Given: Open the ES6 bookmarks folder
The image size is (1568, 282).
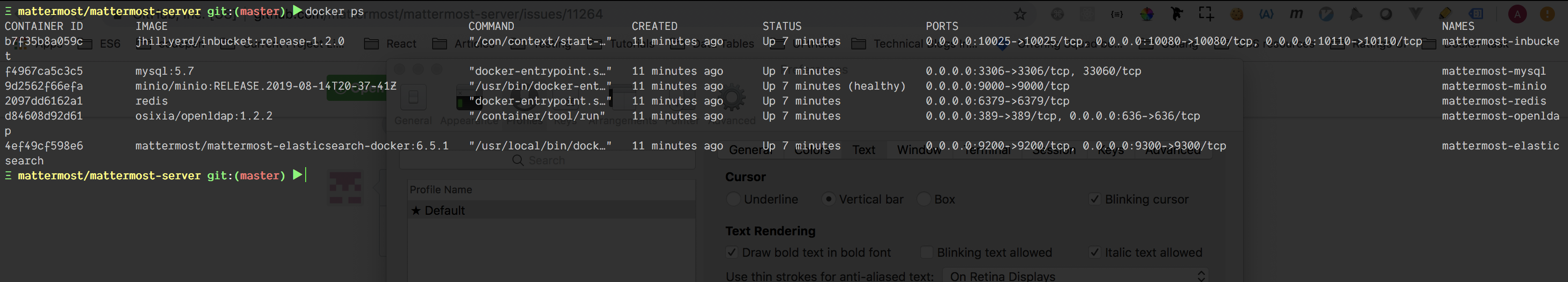Looking at the screenshot, I should pyautogui.click(x=99, y=44).
